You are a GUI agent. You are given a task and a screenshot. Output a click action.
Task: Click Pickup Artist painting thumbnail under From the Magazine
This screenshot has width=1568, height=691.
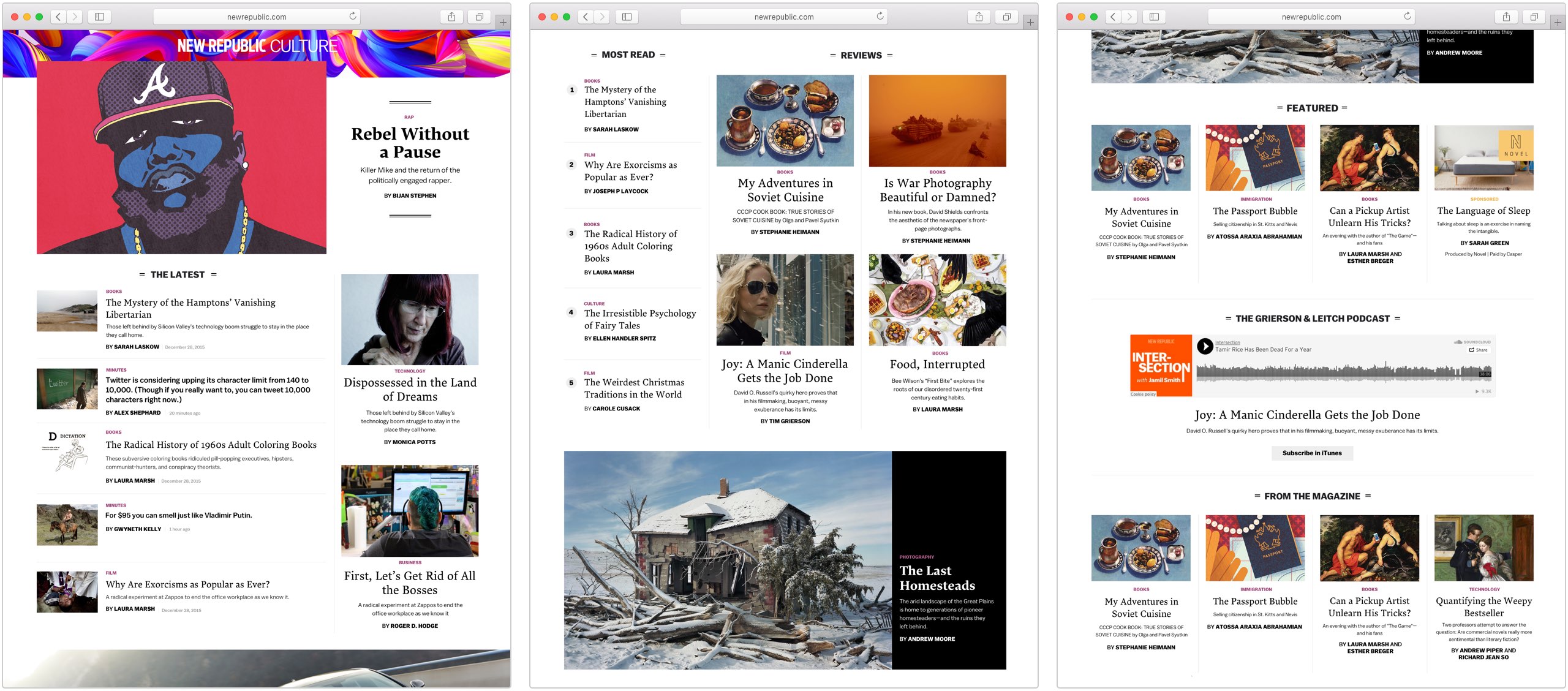click(x=1370, y=548)
